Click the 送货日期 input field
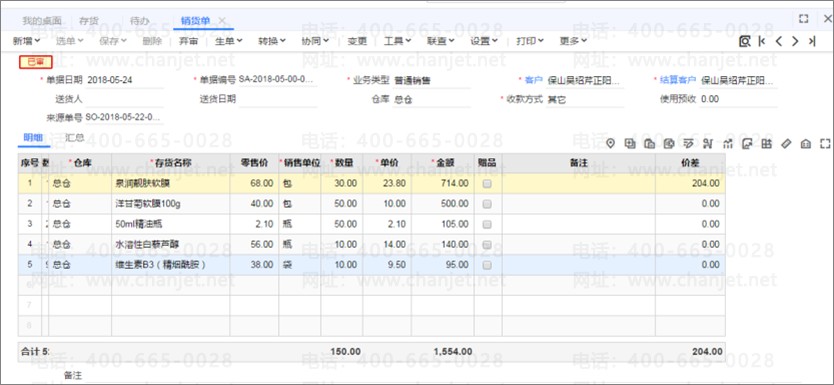834x385 pixels. click(278, 99)
